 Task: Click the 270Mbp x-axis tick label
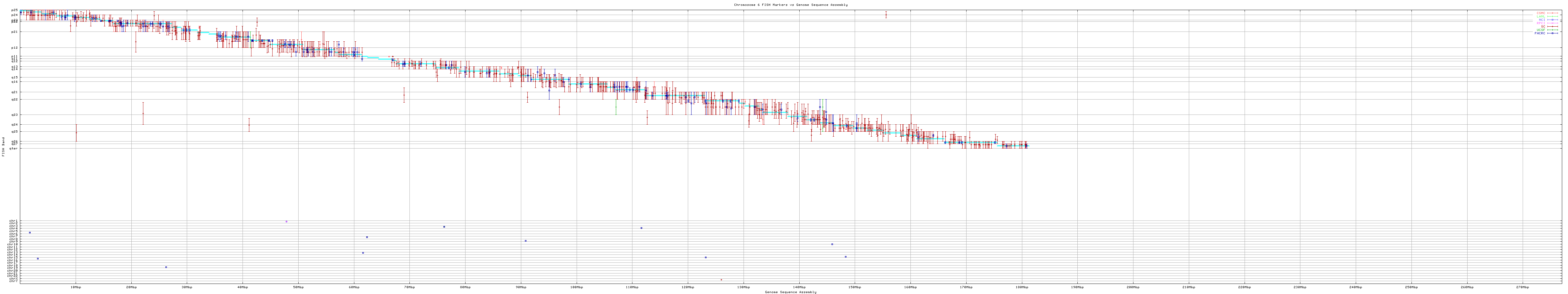[x=1522, y=287]
